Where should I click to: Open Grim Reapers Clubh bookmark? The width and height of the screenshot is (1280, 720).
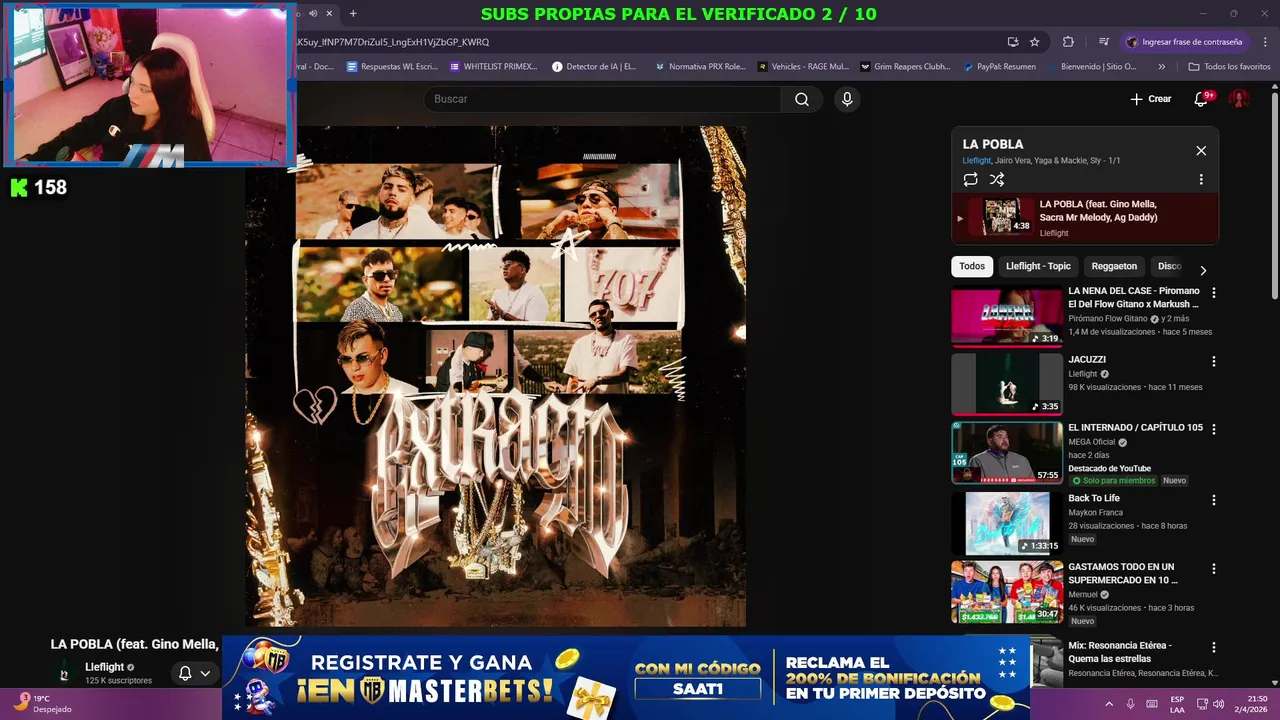pyautogui.click(x=905, y=67)
